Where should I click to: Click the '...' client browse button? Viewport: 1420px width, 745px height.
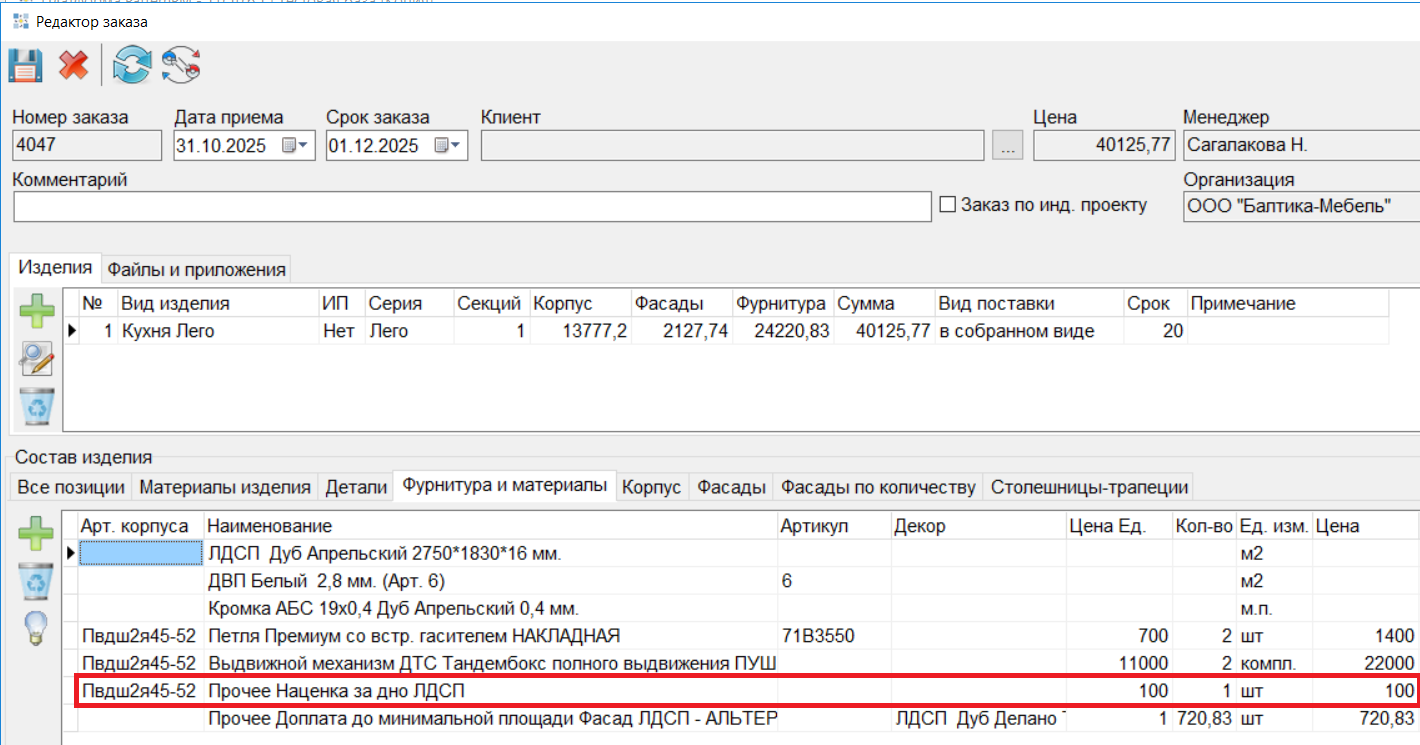coord(1007,146)
